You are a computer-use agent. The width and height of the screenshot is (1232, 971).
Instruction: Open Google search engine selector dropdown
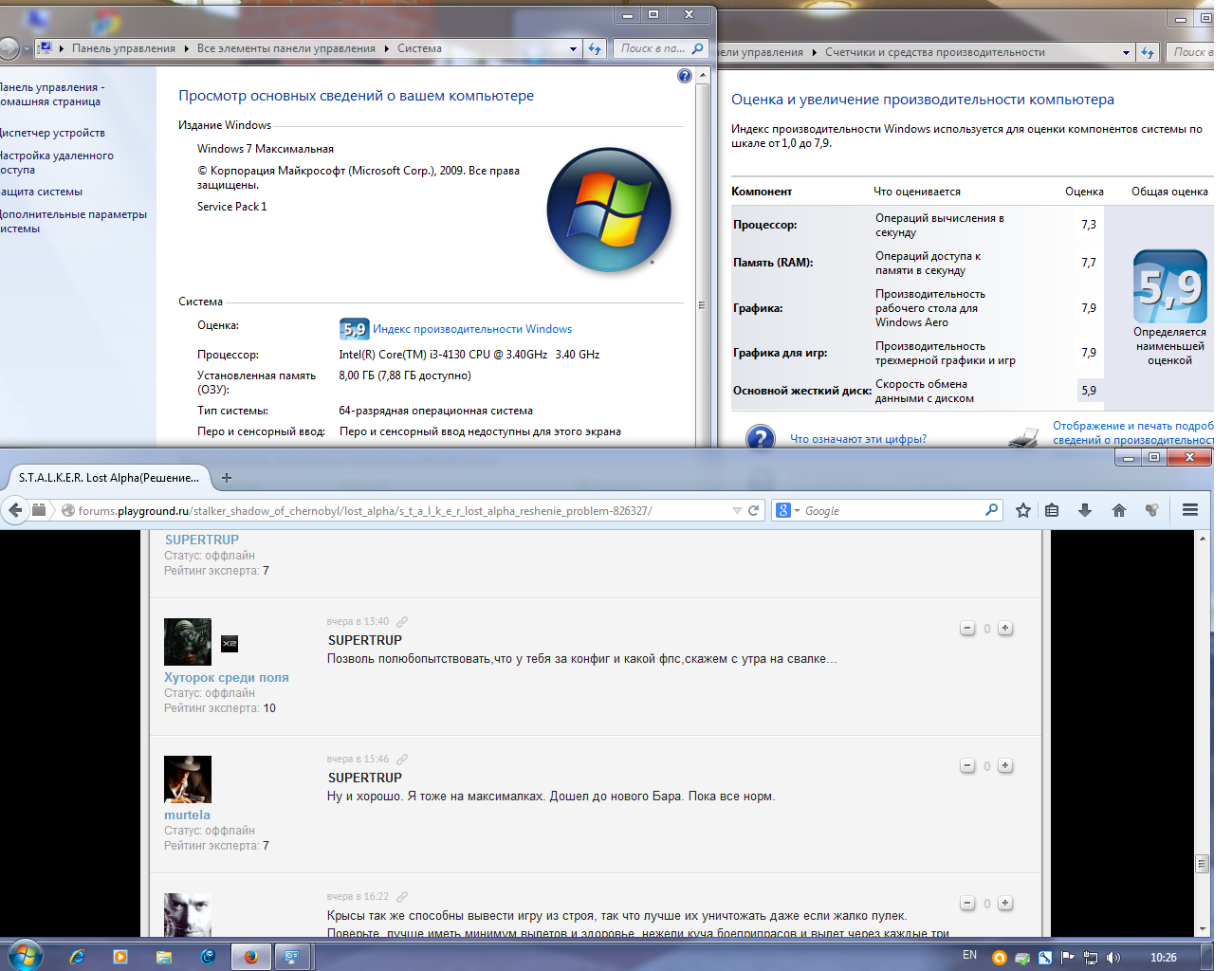coord(797,511)
